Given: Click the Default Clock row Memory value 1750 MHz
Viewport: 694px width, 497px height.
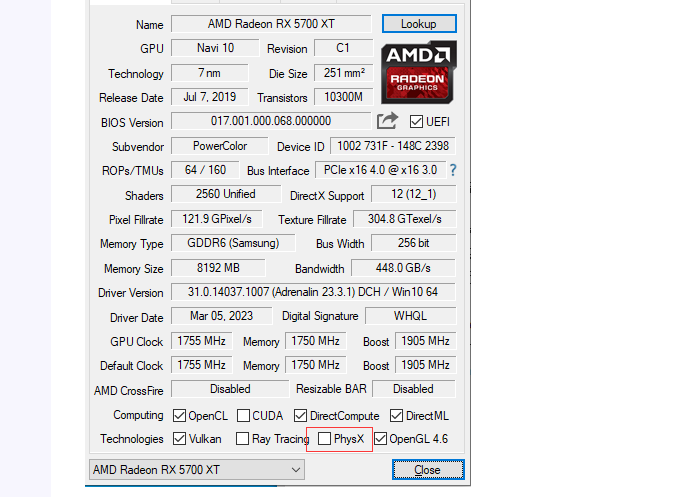Looking at the screenshot, I should pyautogui.click(x=316, y=365).
